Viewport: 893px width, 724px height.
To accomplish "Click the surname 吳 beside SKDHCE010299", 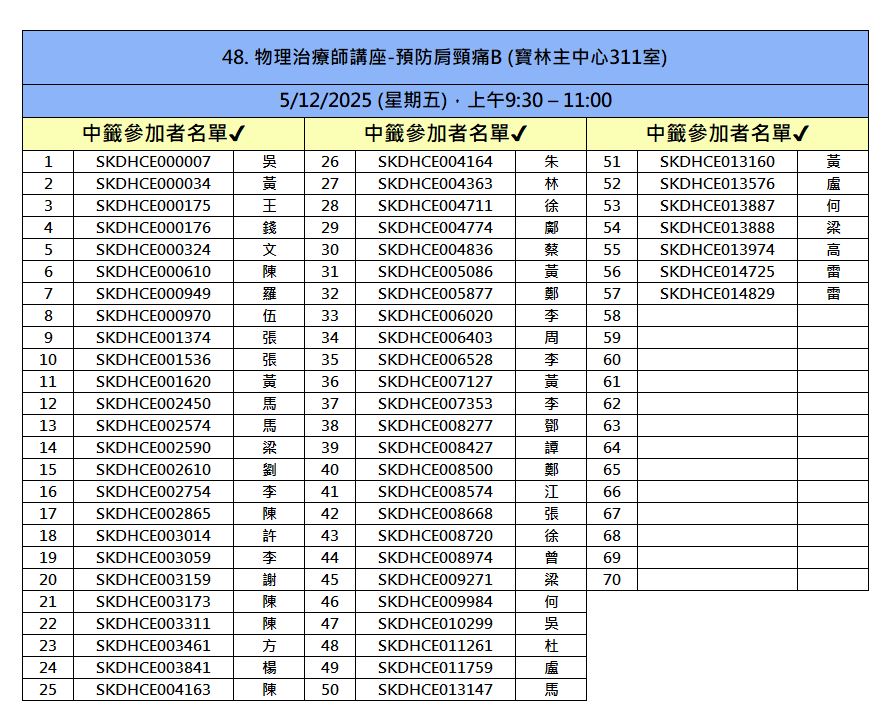I will 551,624.
